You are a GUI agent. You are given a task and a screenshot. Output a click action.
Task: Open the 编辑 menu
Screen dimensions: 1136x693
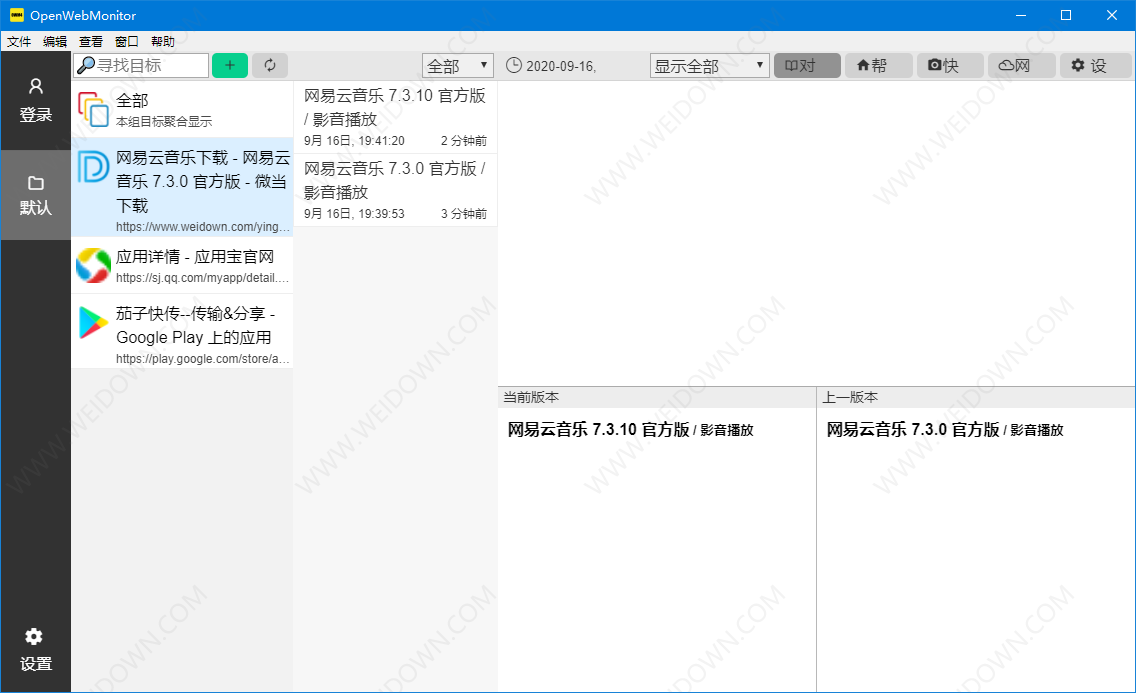click(55, 41)
